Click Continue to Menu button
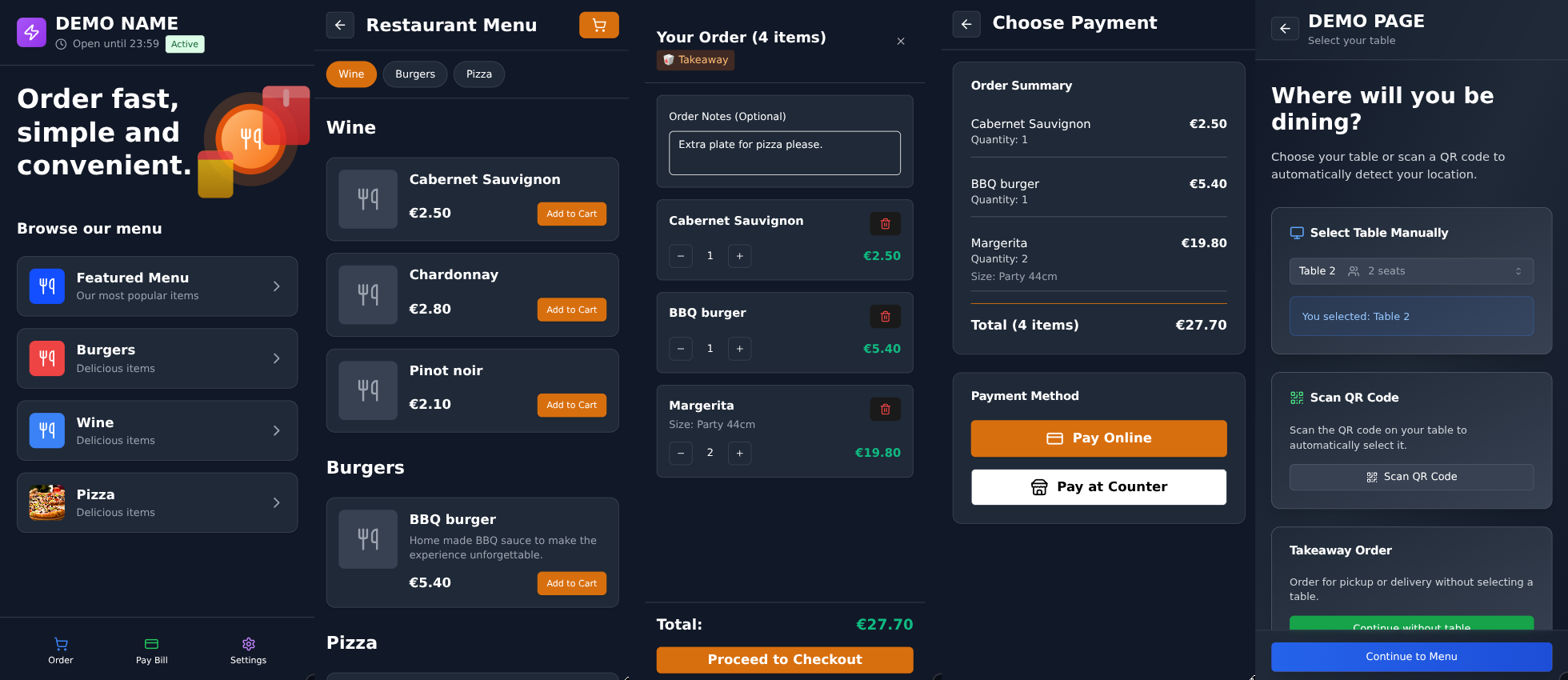 pyautogui.click(x=1411, y=657)
